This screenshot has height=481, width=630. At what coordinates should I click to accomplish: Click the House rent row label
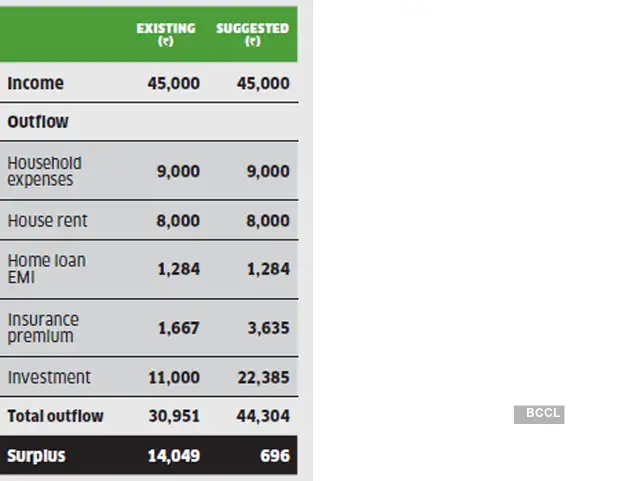[x=47, y=220]
